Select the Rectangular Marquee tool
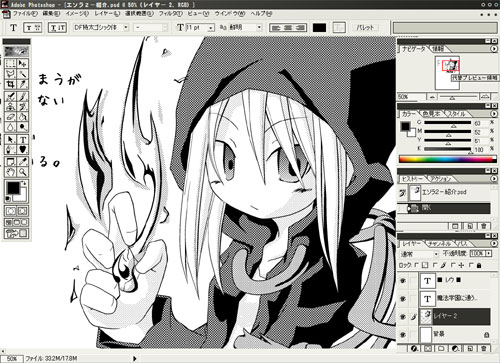Viewport: 500px width, 363px height. pos(11,63)
